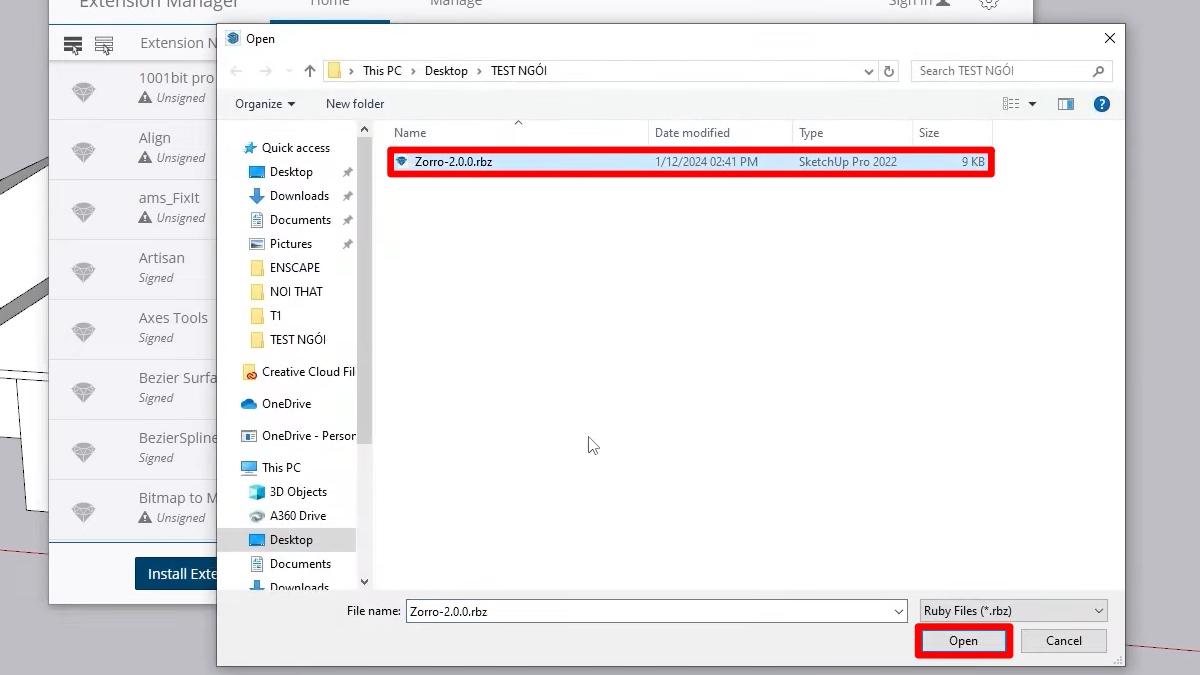Change the view layout icon
This screenshot has height=675, width=1200.
click(x=1012, y=104)
